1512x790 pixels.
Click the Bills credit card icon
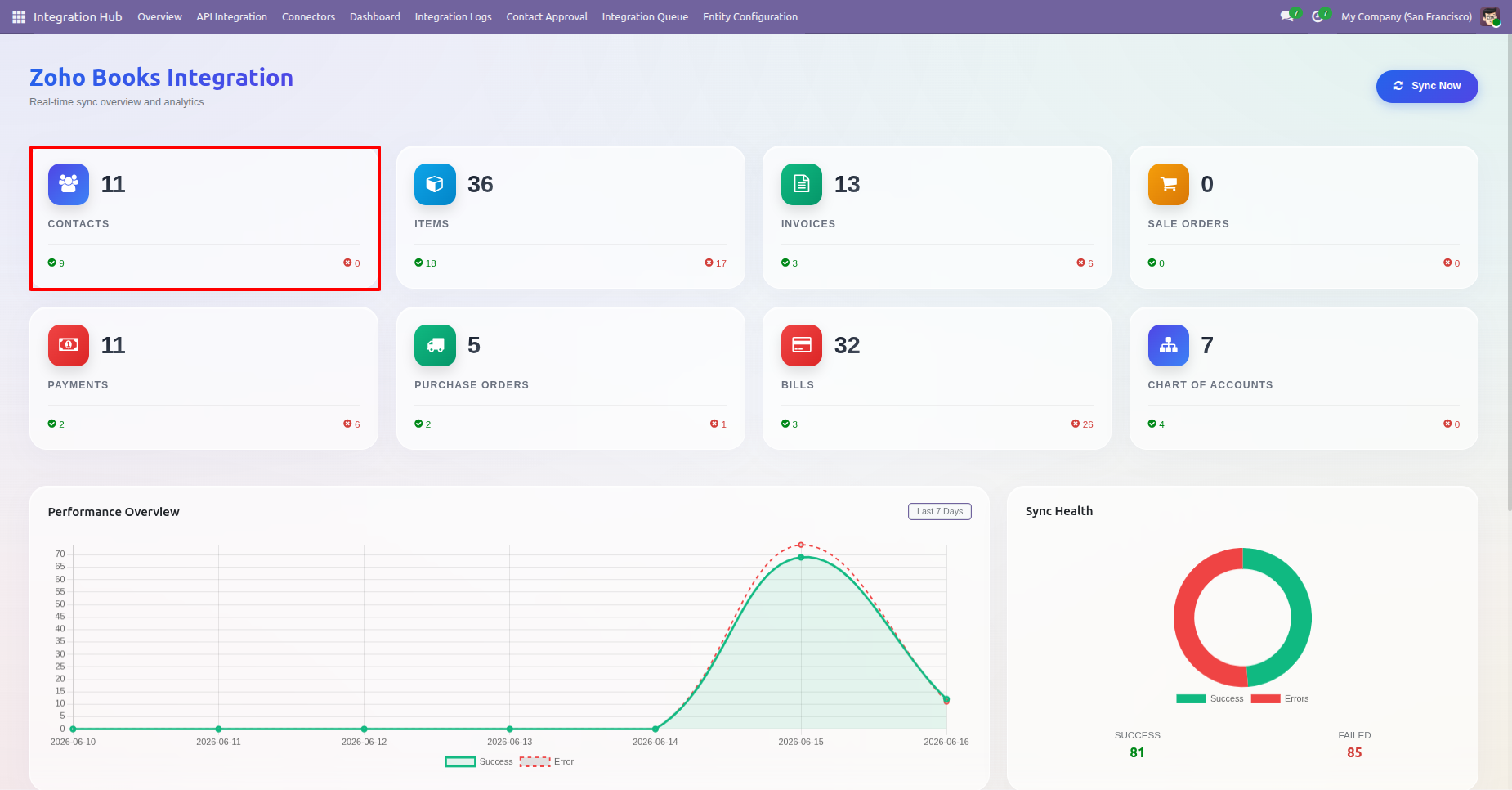coord(802,345)
